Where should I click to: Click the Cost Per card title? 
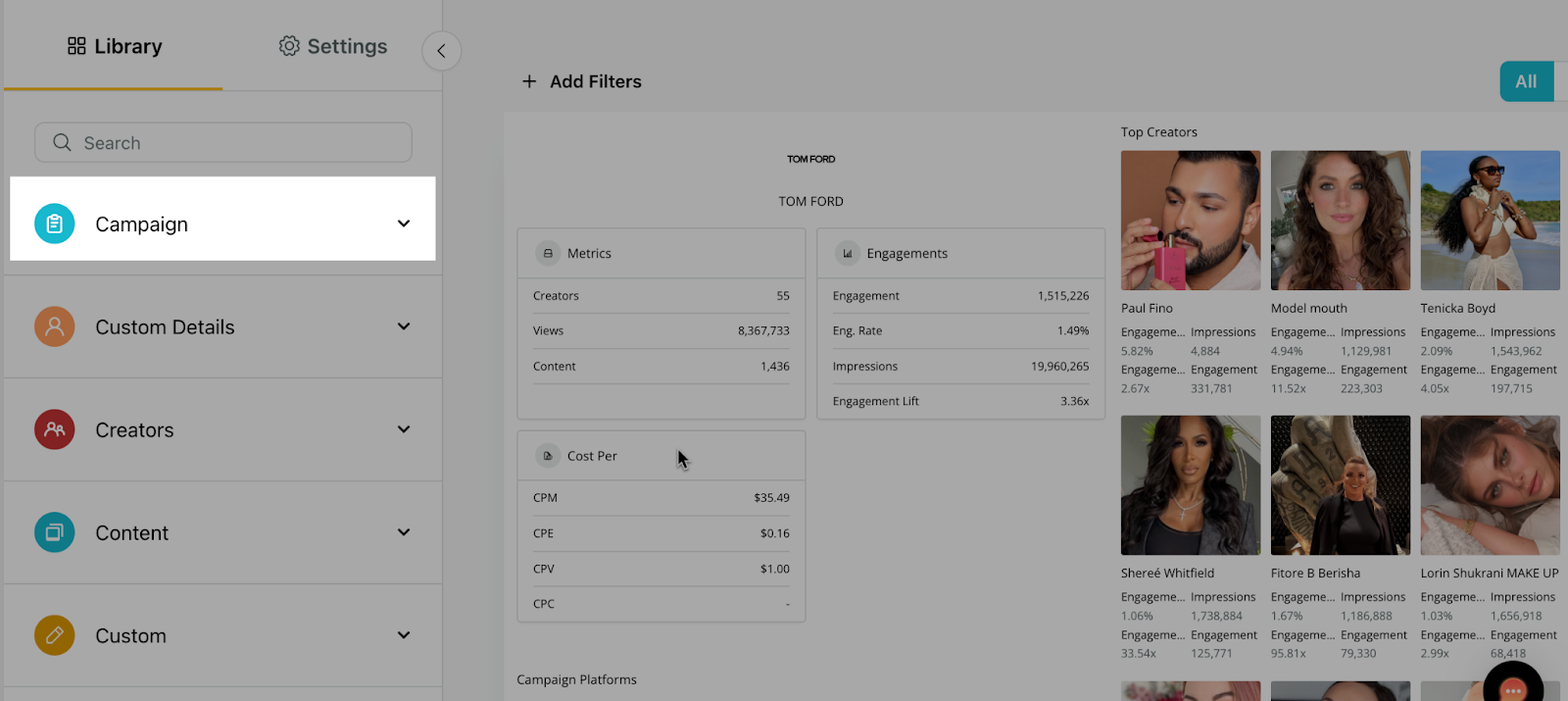click(592, 456)
